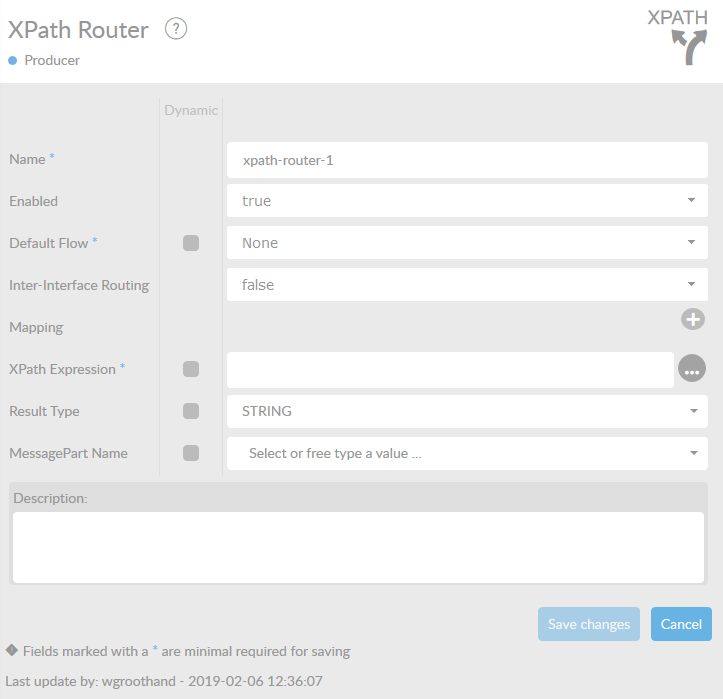The width and height of the screenshot is (723, 699).
Task: Check the Dynamic box for Result Type
Action: click(x=191, y=411)
